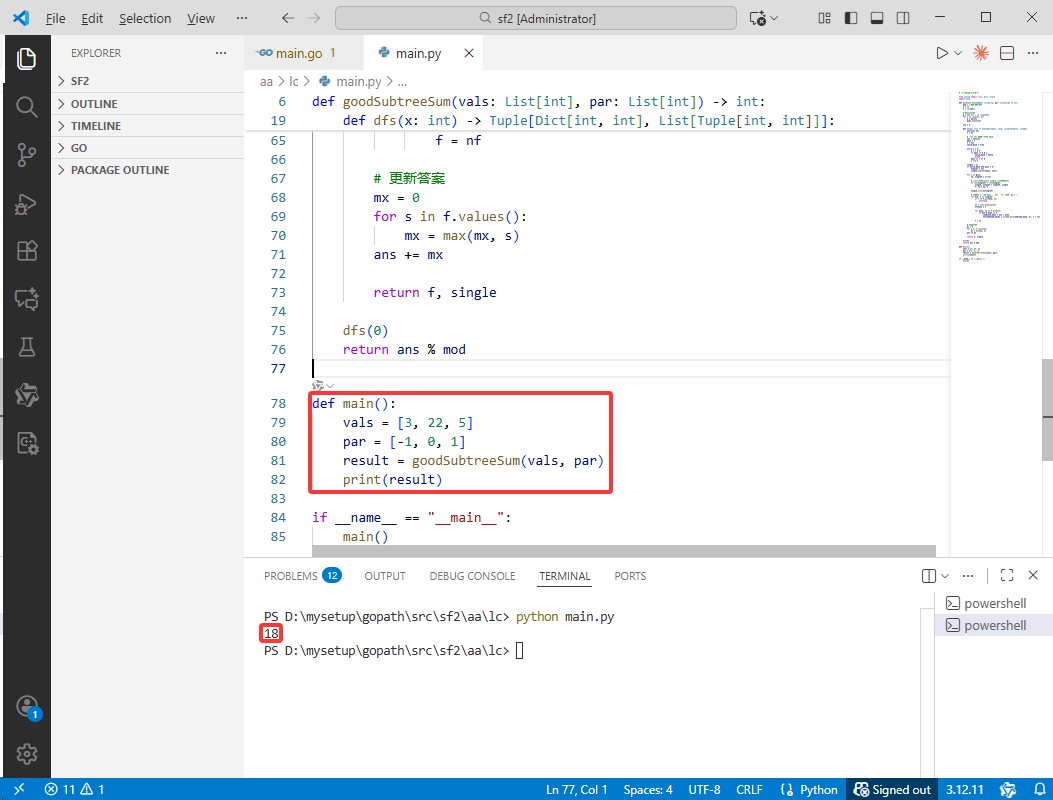The height and width of the screenshot is (800, 1053).
Task: Toggle the secondary side bar layout button
Action: pos(903,18)
